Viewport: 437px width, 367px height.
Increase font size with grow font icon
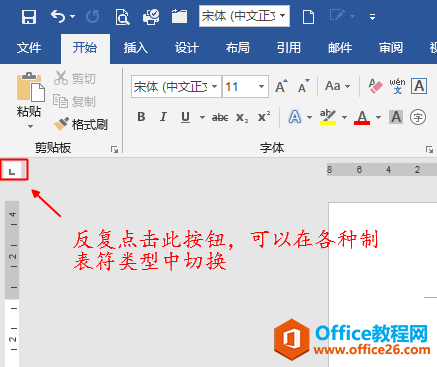tap(281, 86)
